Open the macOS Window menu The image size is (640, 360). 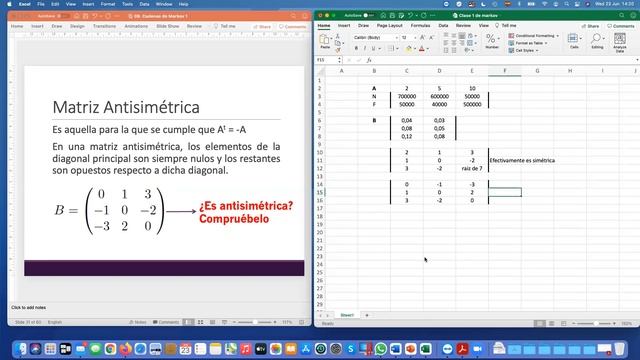point(164,4)
